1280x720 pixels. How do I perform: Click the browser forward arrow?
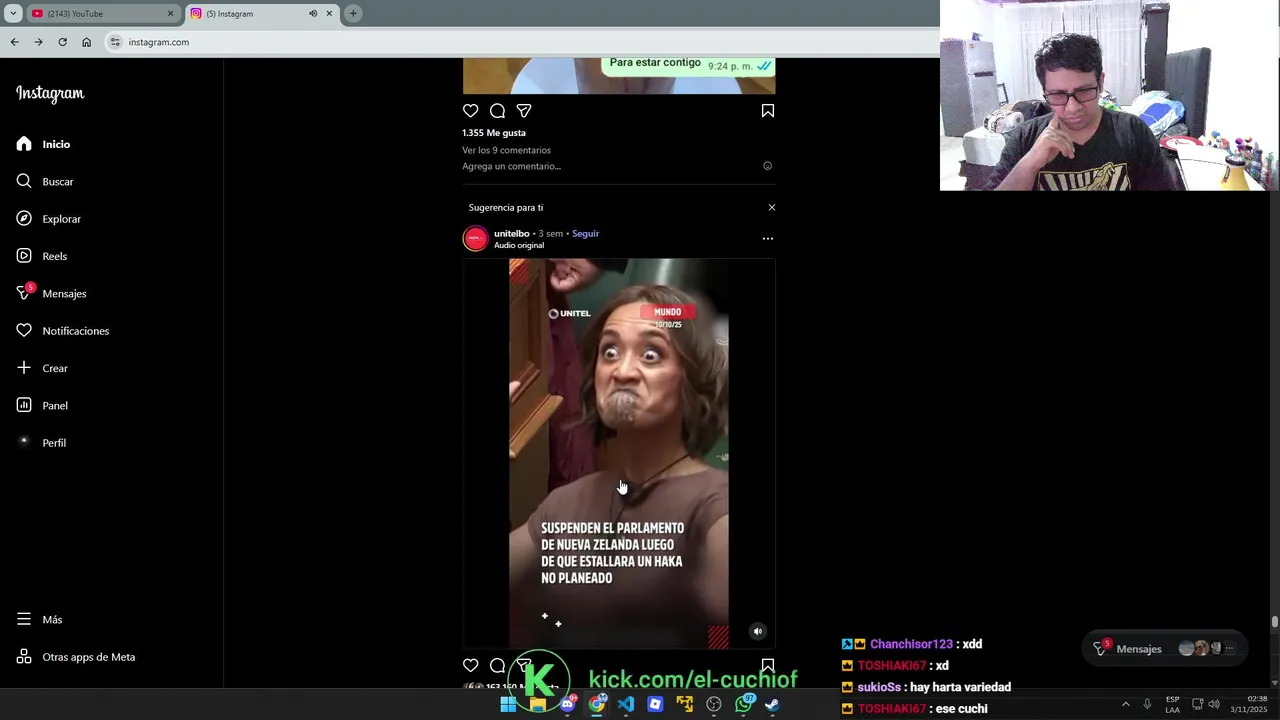tap(38, 42)
